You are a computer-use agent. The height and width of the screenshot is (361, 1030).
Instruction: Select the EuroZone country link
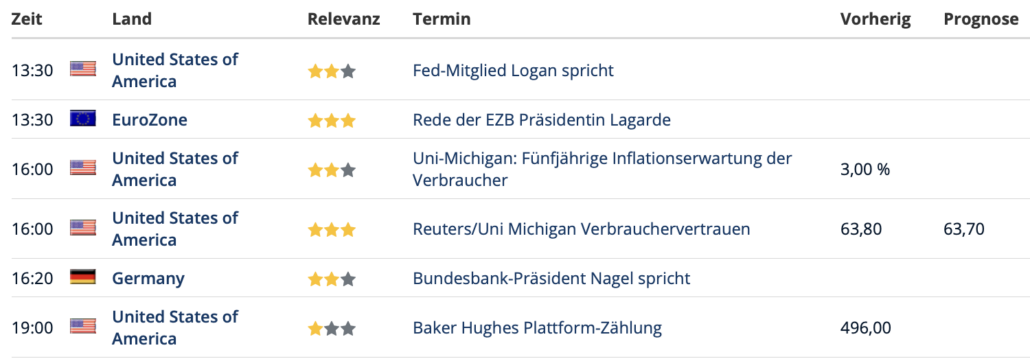coord(150,120)
